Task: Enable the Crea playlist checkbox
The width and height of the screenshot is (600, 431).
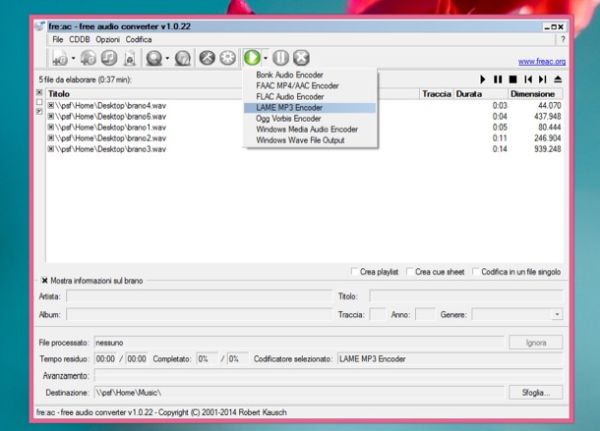Action: click(x=355, y=271)
